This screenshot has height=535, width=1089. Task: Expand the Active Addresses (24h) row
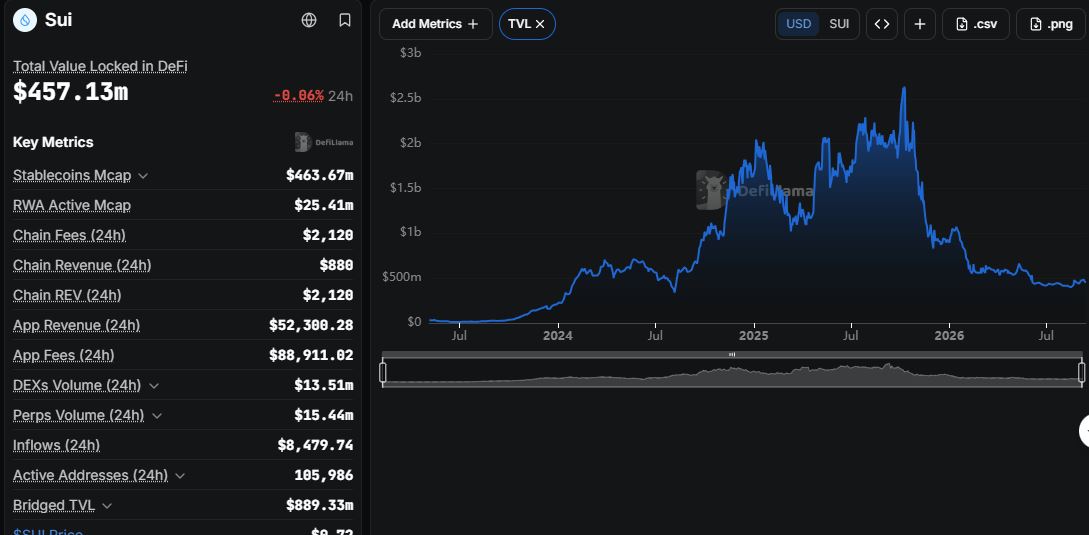[x=180, y=476]
